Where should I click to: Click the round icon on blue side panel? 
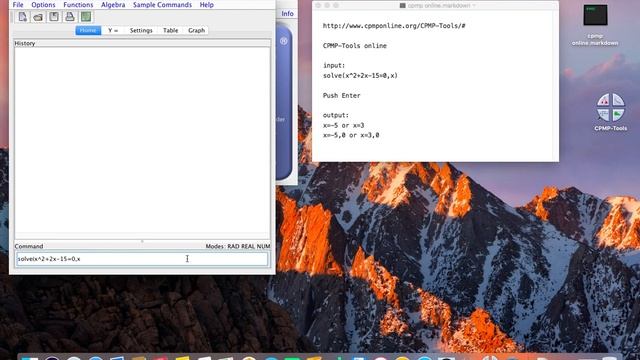284,41
